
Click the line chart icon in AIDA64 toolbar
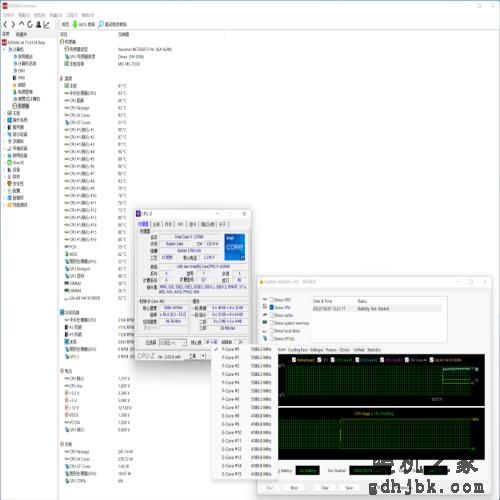pyautogui.click(x=46, y=24)
